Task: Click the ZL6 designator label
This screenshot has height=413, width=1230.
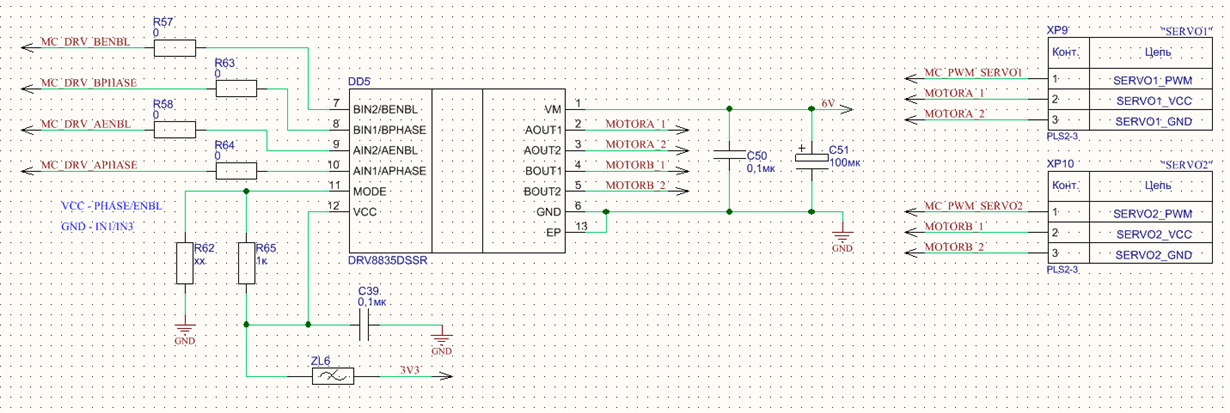Action: (322, 359)
